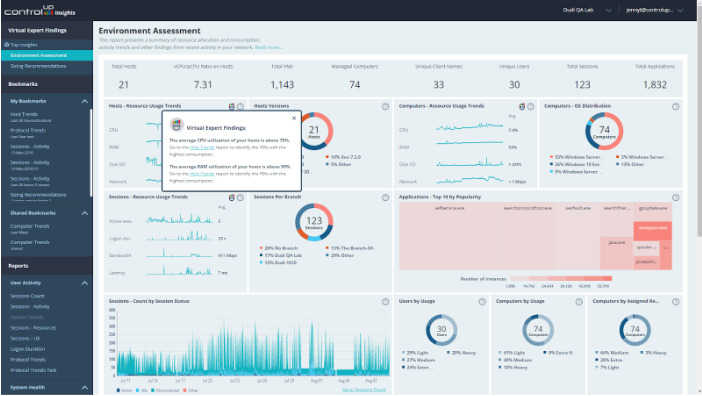Close the Virtual Expert Findings popup

point(294,118)
